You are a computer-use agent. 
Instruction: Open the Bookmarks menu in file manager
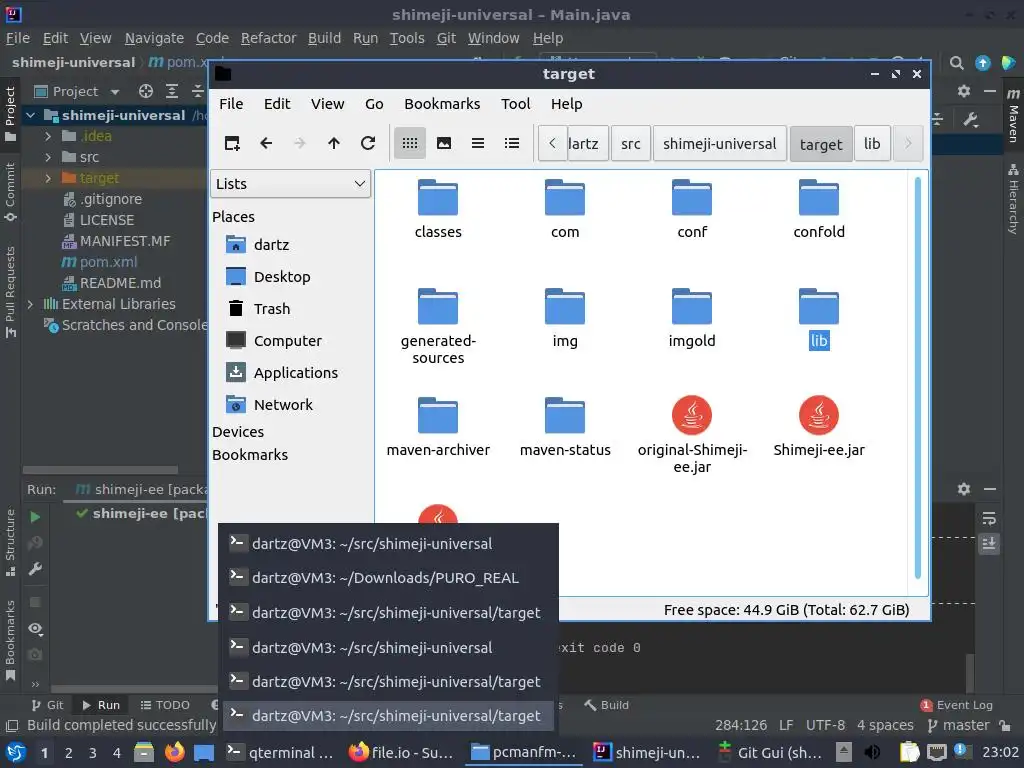(x=442, y=104)
